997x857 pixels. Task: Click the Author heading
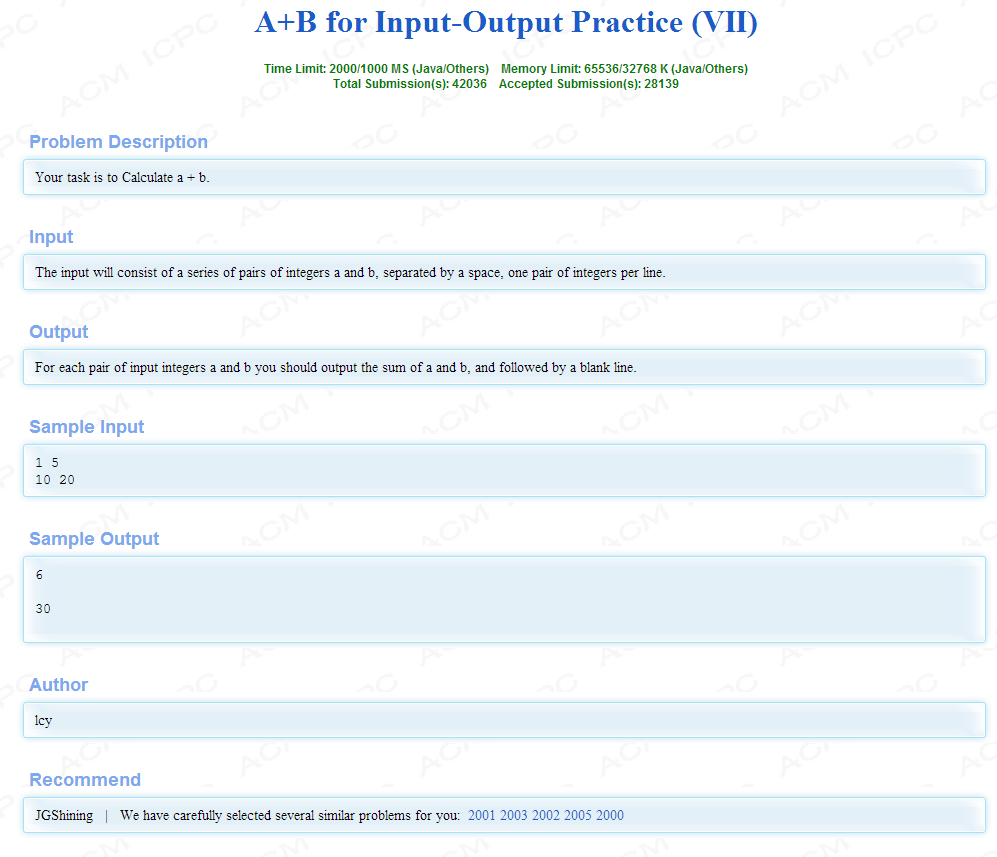[58, 685]
